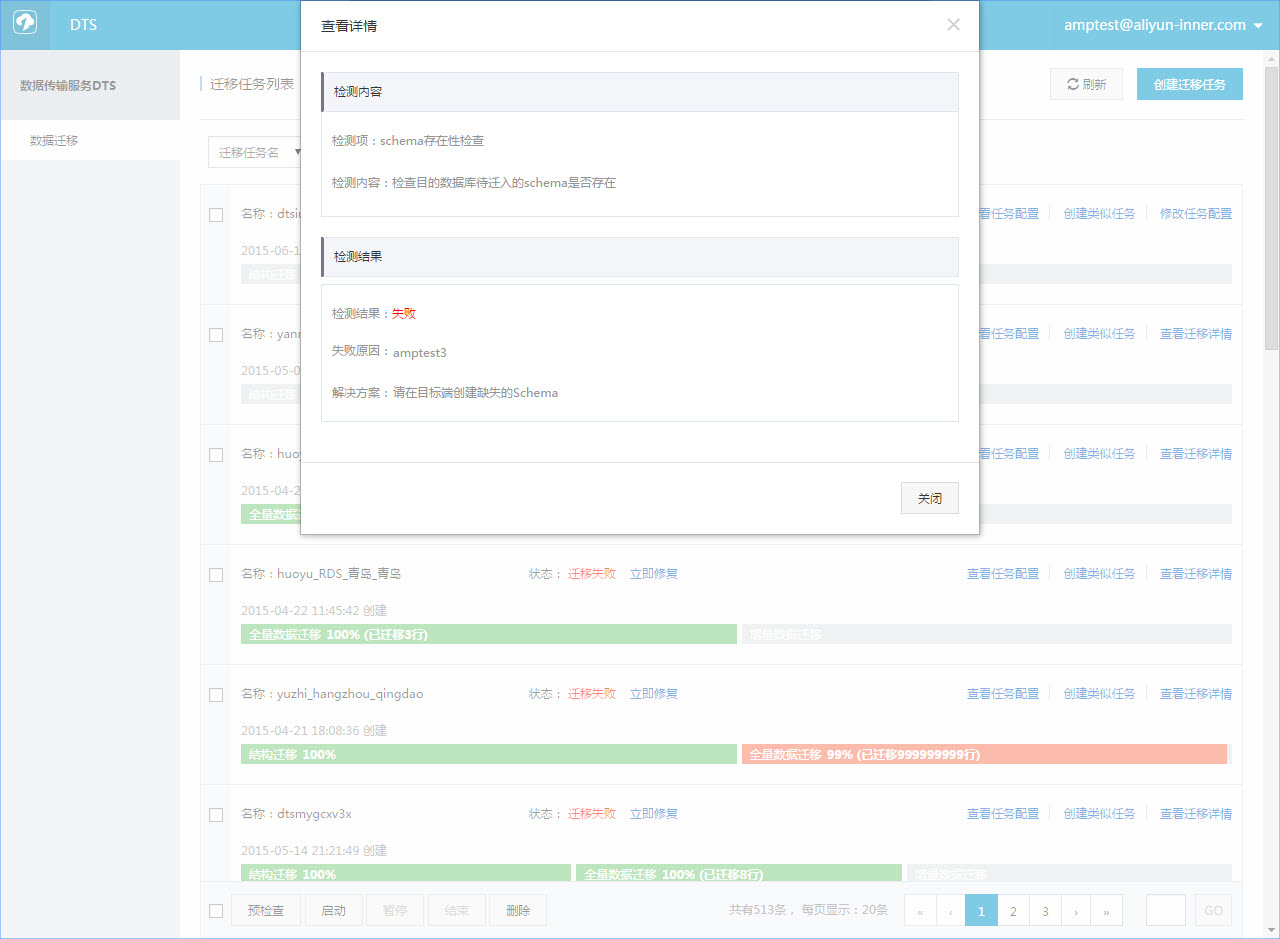Go to last page with » icon
1280x939 pixels.
[1107, 911]
